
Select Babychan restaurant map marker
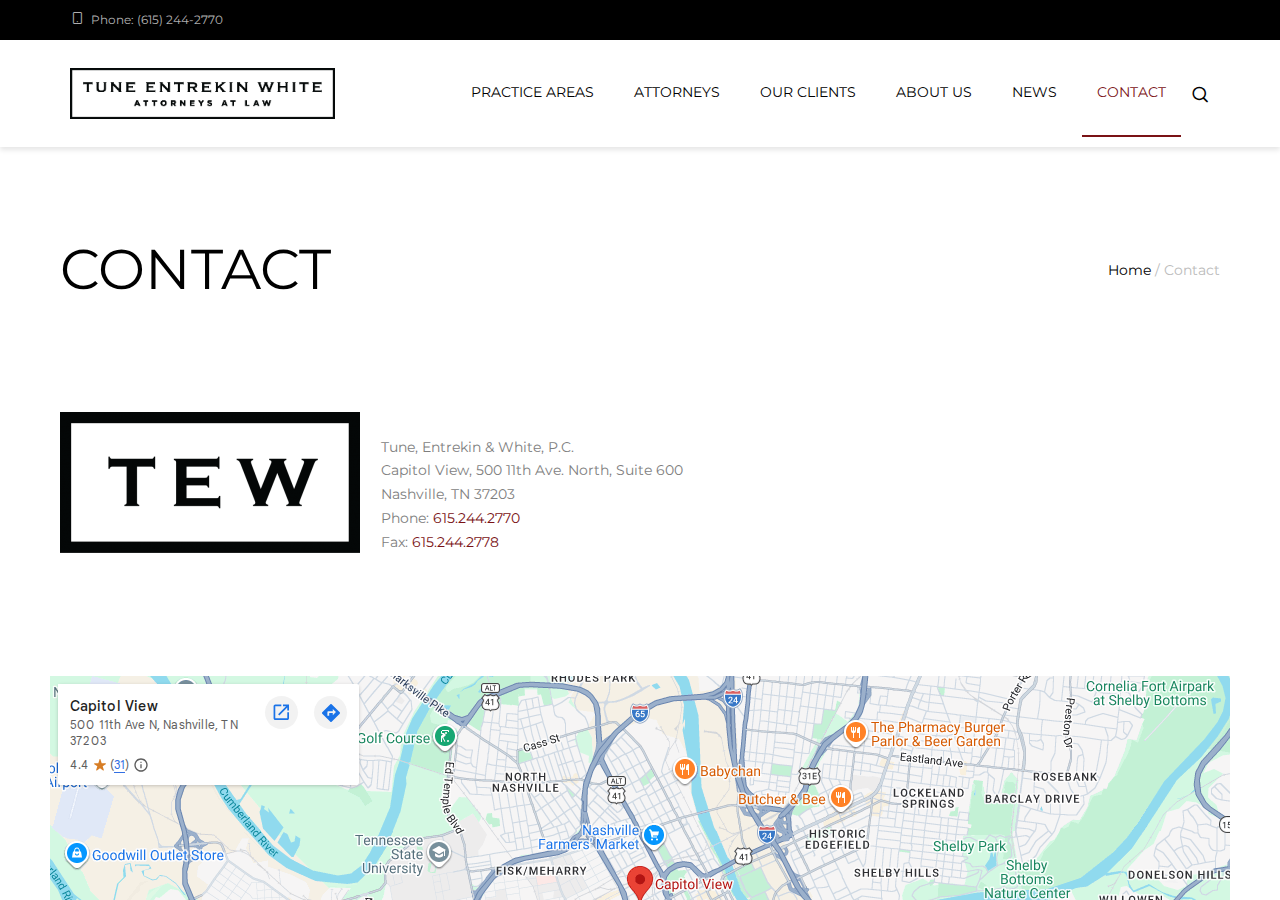pyautogui.click(x=685, y=769)
